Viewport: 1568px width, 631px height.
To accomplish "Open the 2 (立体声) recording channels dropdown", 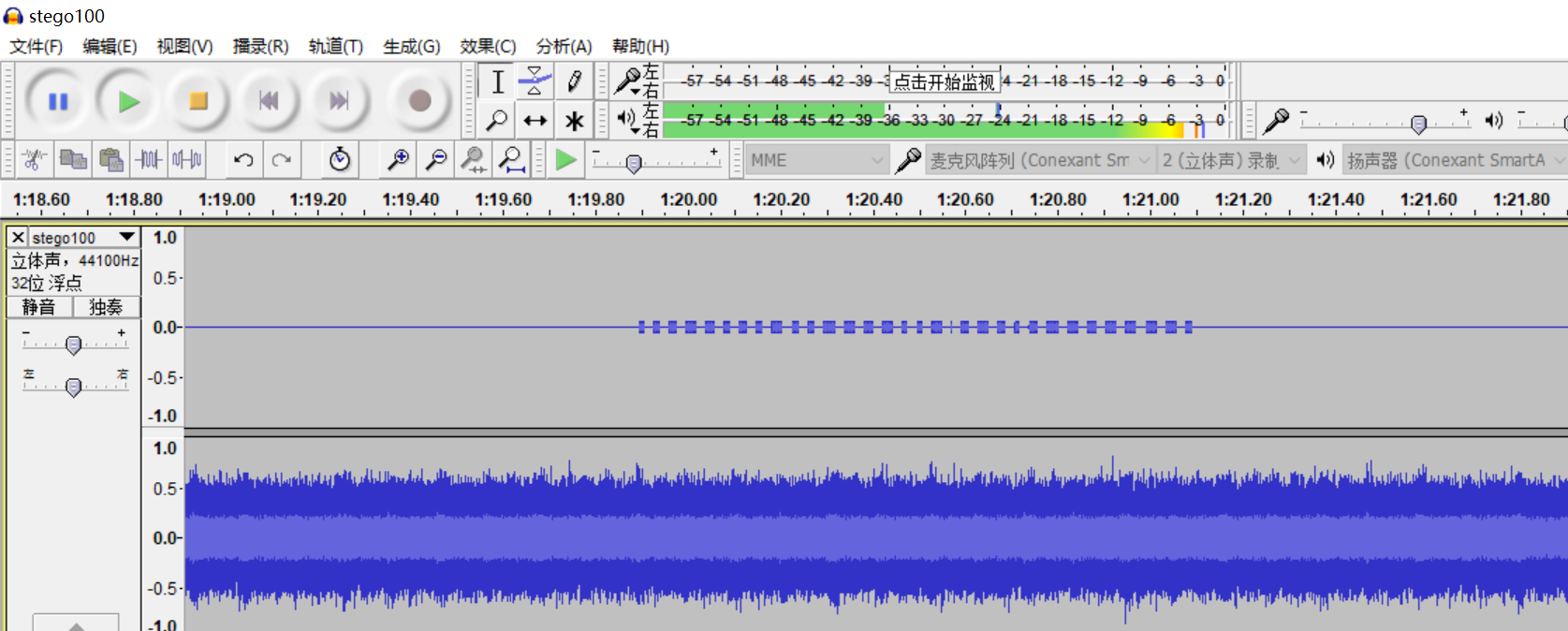I will (1232, 160).
